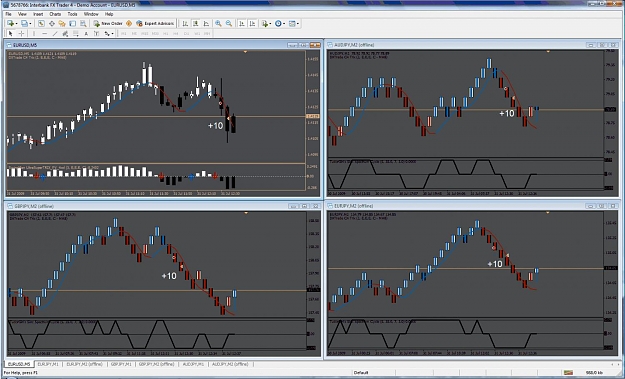625x379 pixels.
Task: Select the Text (A) drawing tool
Action: [x=86, y=33]
